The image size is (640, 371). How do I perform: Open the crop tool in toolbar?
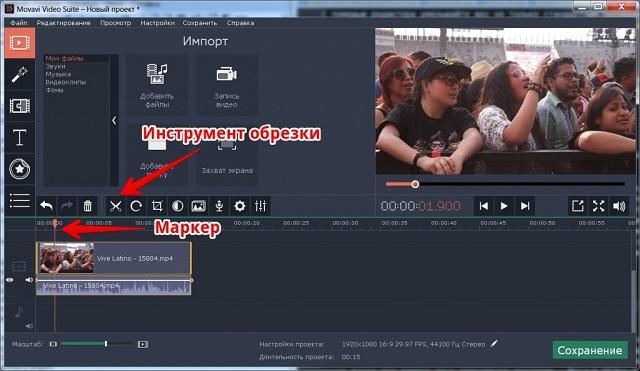[157, 206]
